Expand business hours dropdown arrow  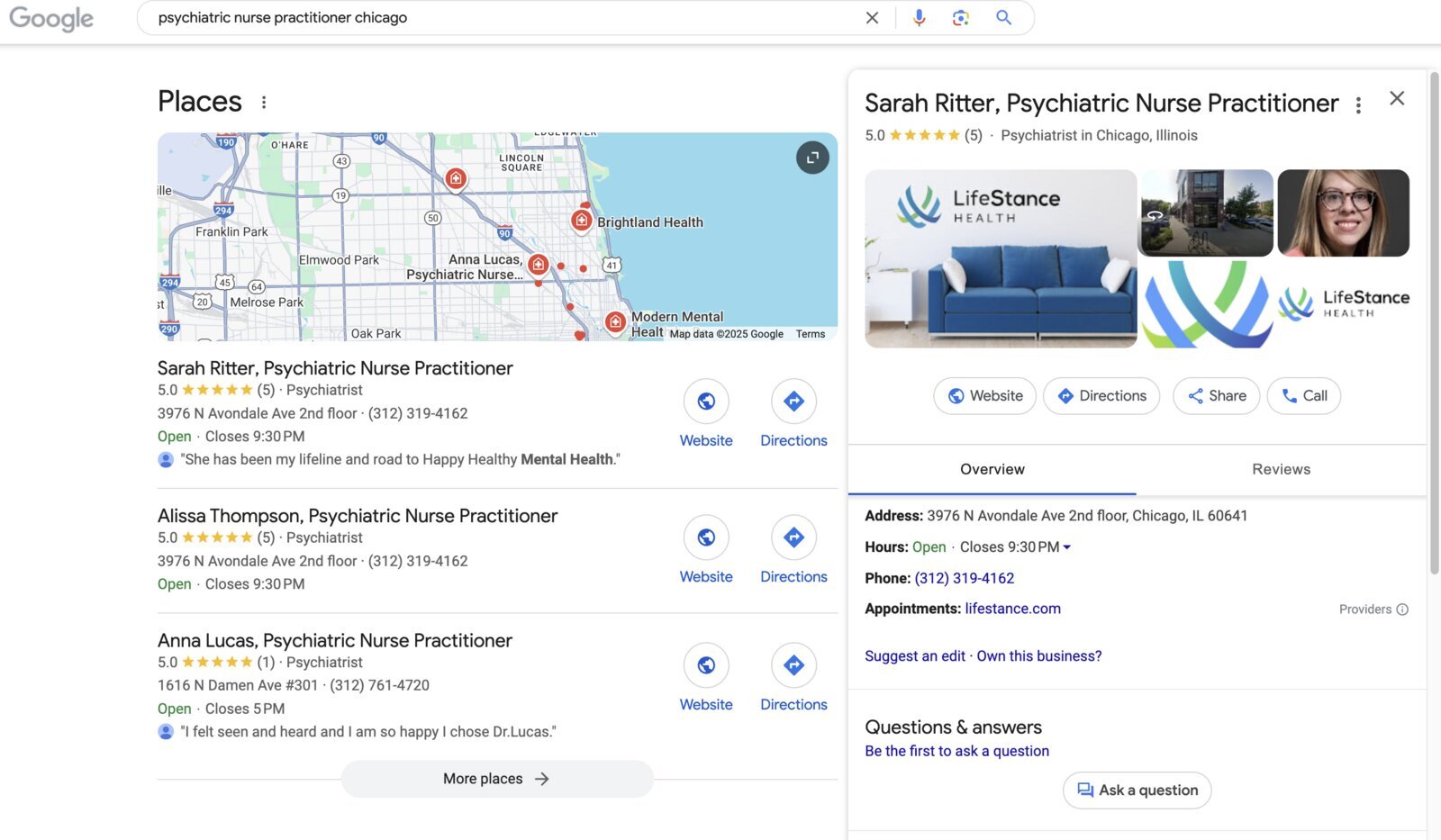point(1067,547)
